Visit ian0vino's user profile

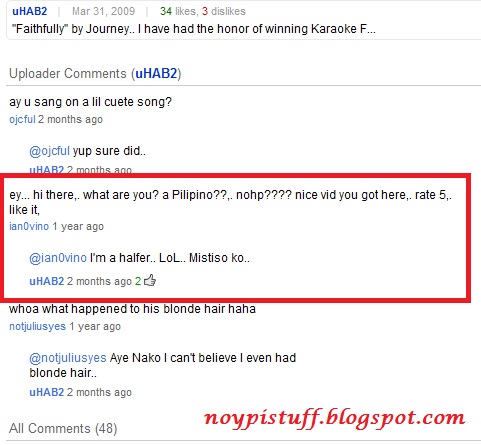29,226
